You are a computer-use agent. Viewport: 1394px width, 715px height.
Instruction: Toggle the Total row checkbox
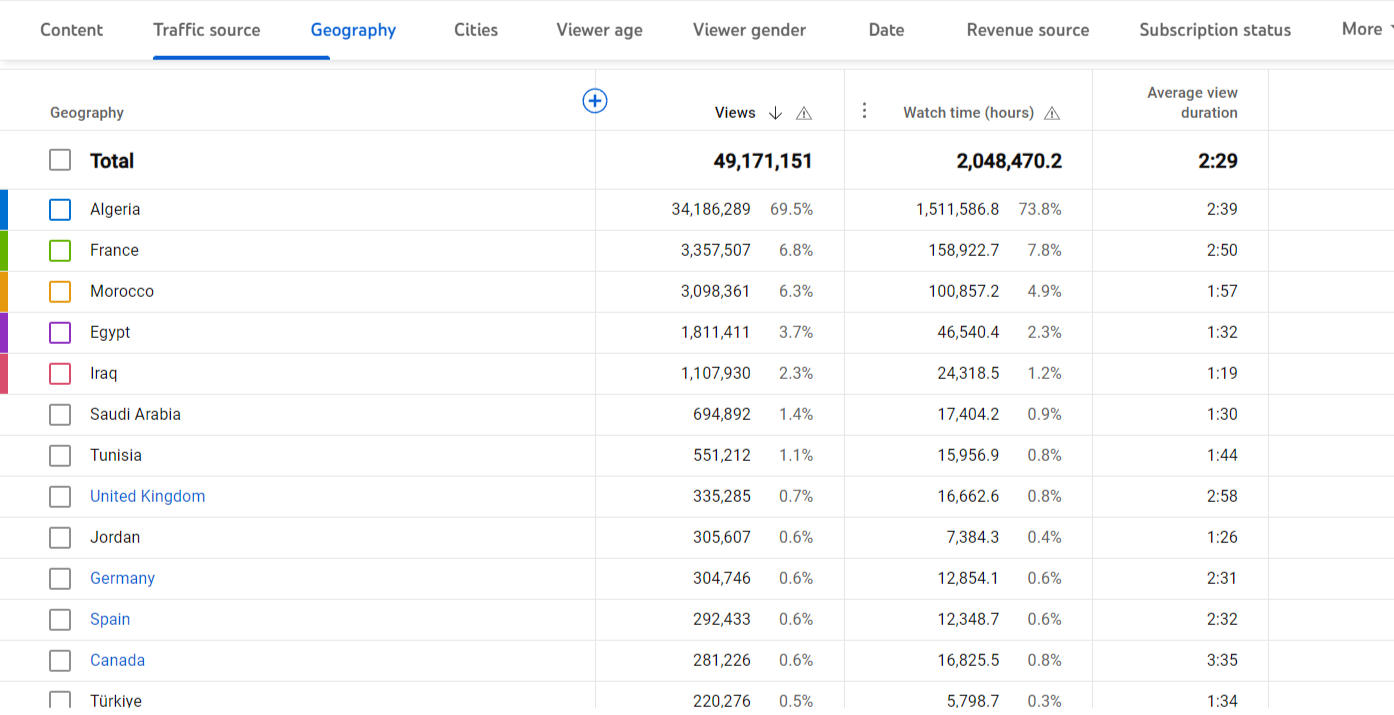(x=60, y=160)
